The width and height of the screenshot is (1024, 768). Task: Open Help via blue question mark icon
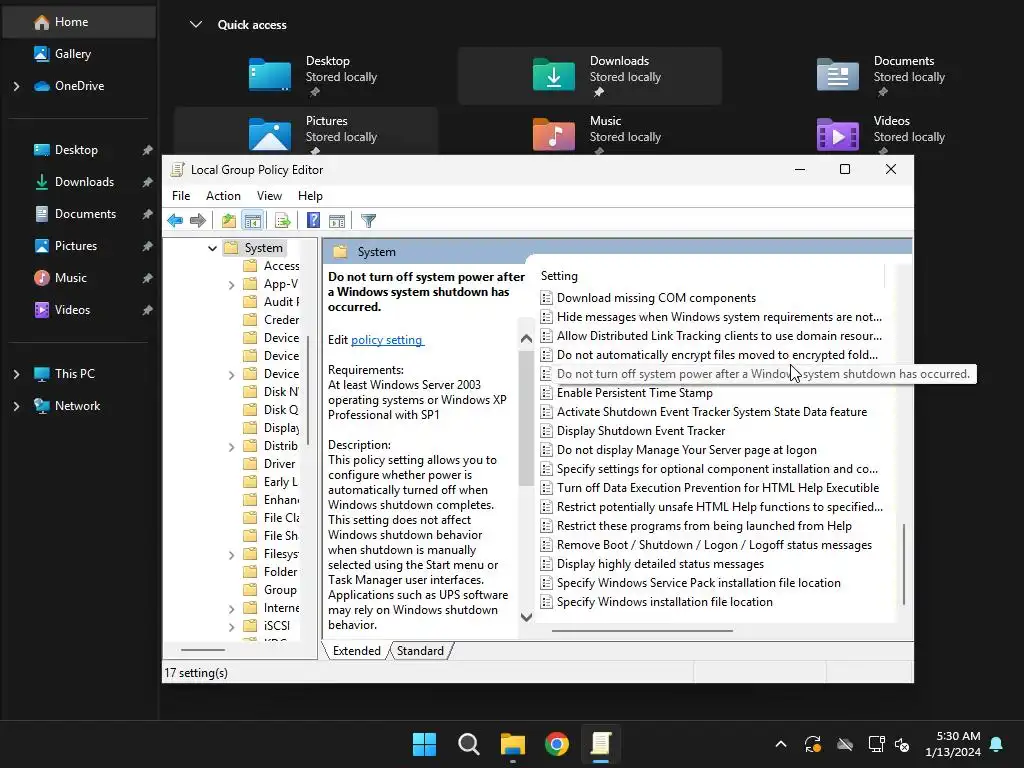point(313,221)
